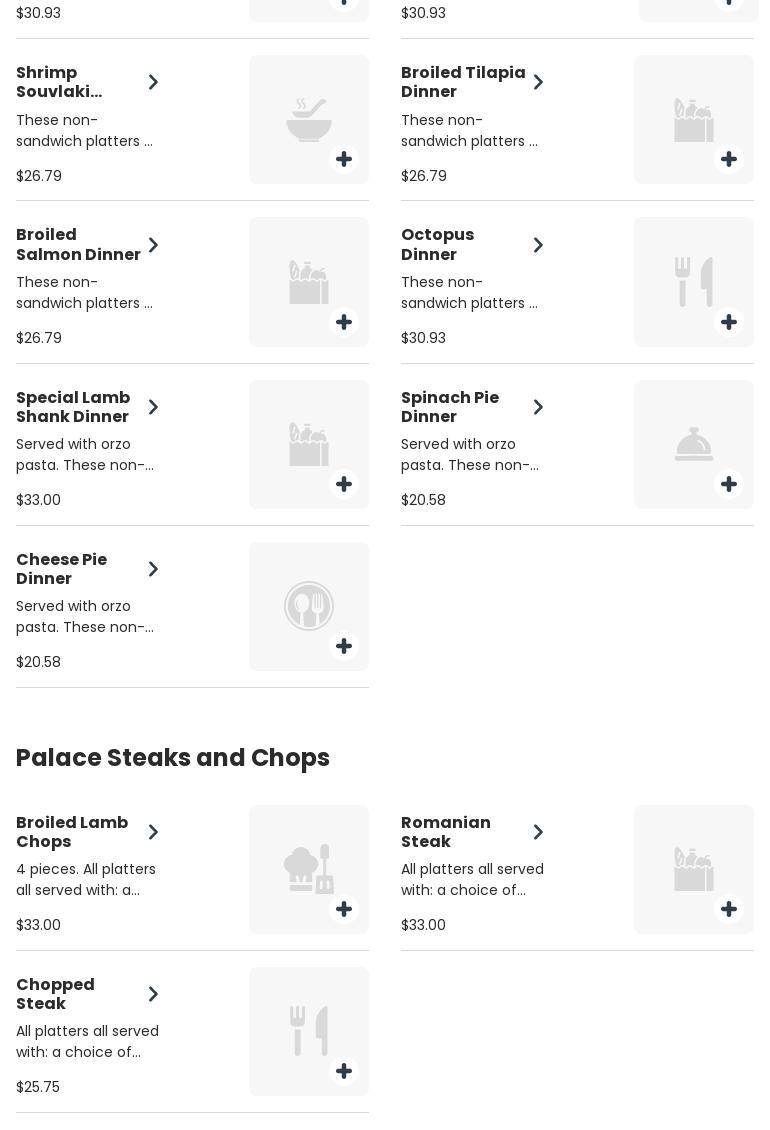
Task: Add Shrimp Souvlaki to cart with plus icon
Action: coord(344,160)
